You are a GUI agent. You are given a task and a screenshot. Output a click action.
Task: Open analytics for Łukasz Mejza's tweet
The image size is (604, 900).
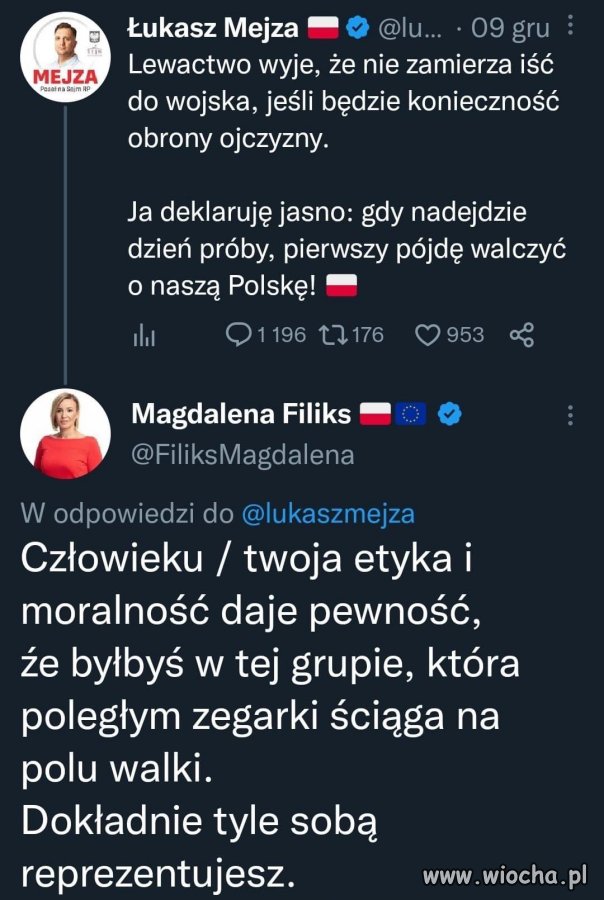tap(145, 337)
